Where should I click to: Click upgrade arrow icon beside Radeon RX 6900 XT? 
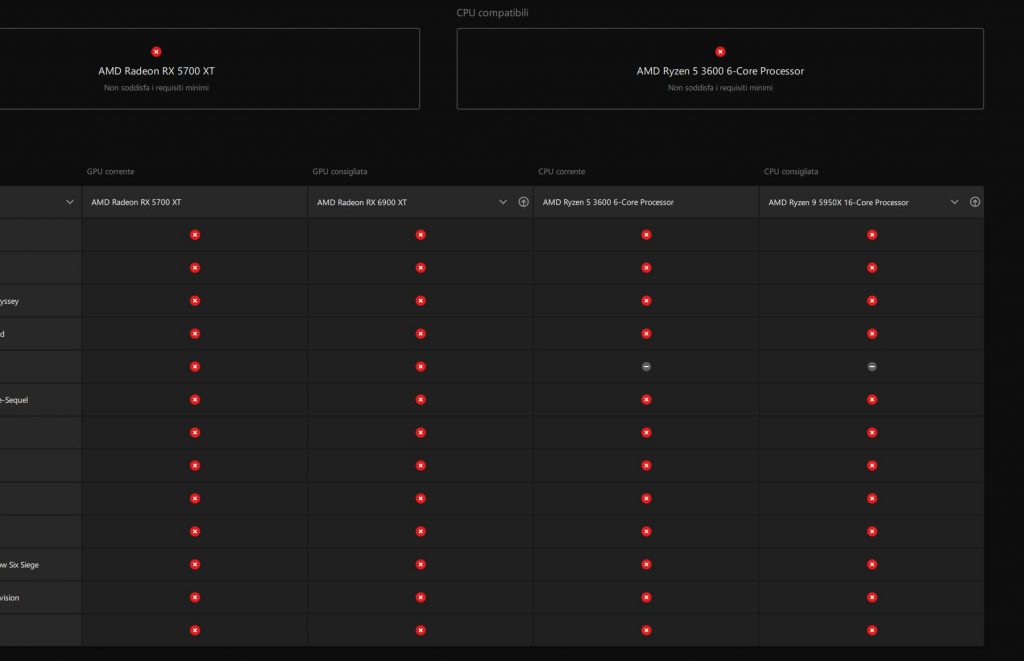pyautogui.click(x=523, y=202)
